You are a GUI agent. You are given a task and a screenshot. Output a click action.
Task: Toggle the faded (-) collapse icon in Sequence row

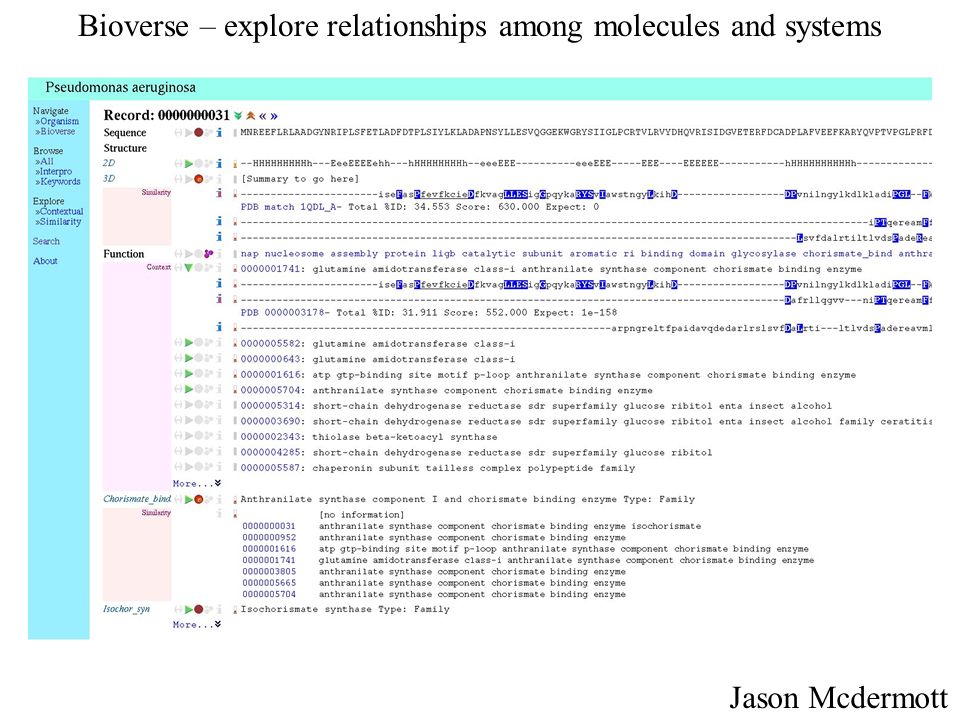click(x=178, y=132)
